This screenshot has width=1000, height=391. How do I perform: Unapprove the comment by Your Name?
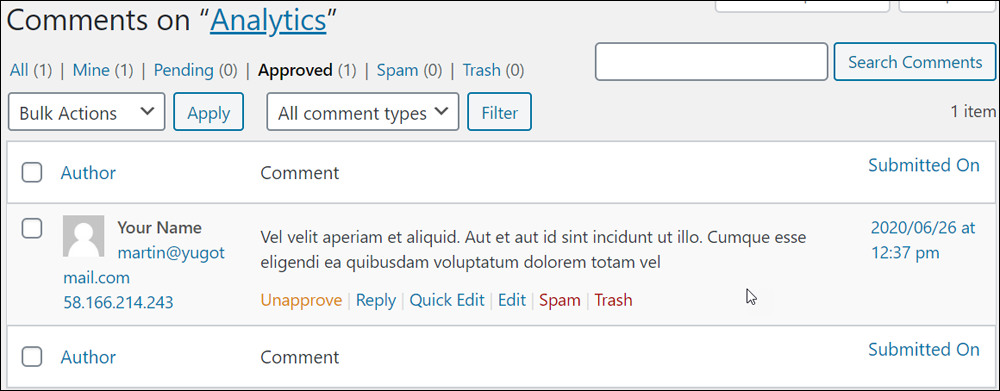pyautogui.click(x=302, y=300)
